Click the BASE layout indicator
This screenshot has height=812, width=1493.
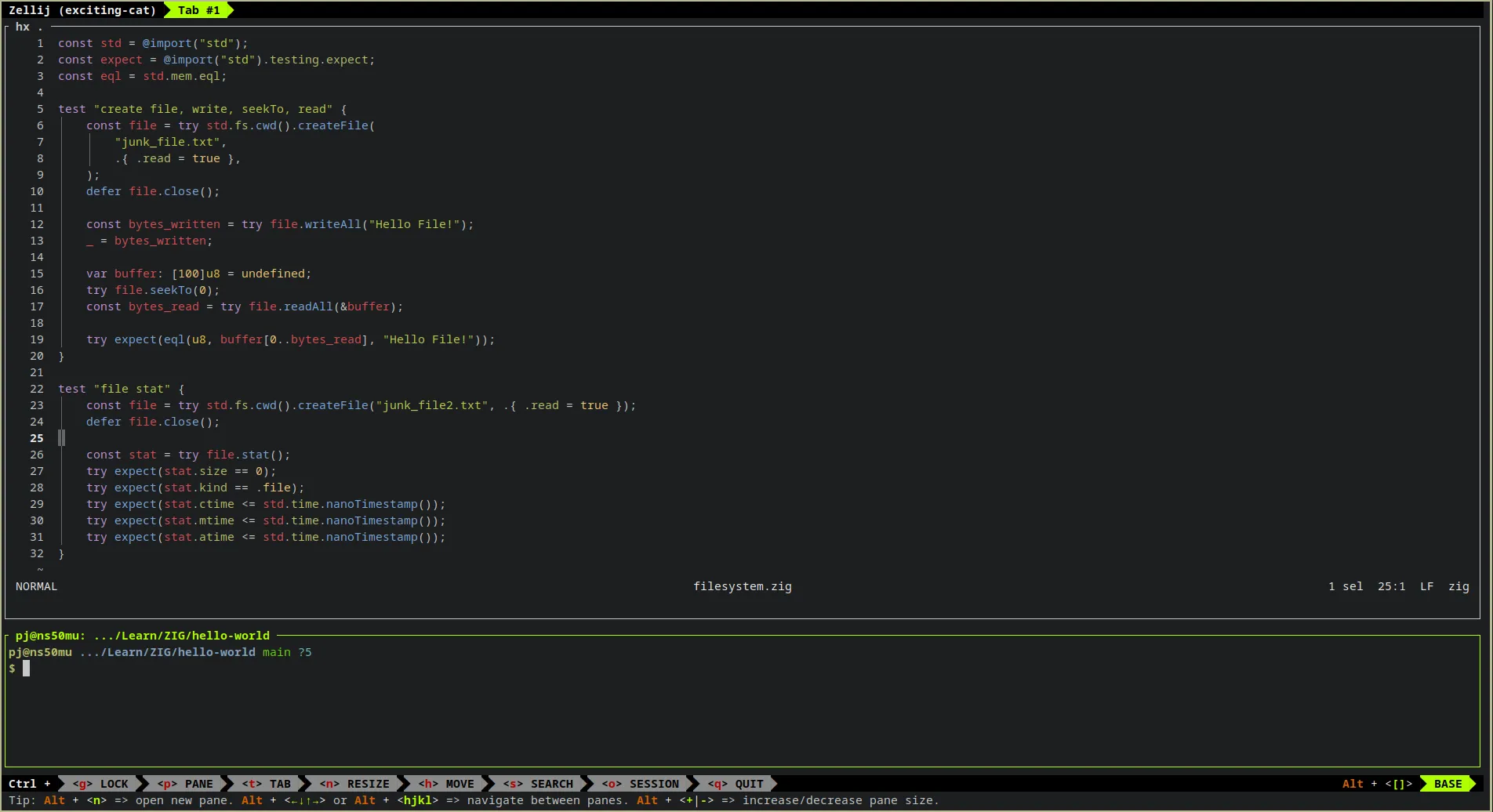click(1448, 784)
